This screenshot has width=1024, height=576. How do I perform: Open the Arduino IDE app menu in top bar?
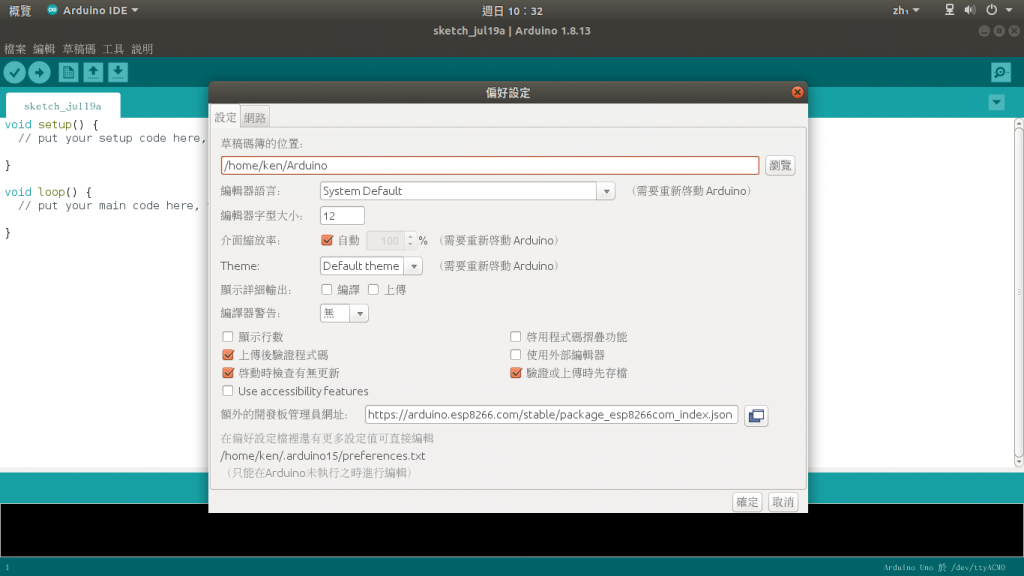[x=92, y=10]
